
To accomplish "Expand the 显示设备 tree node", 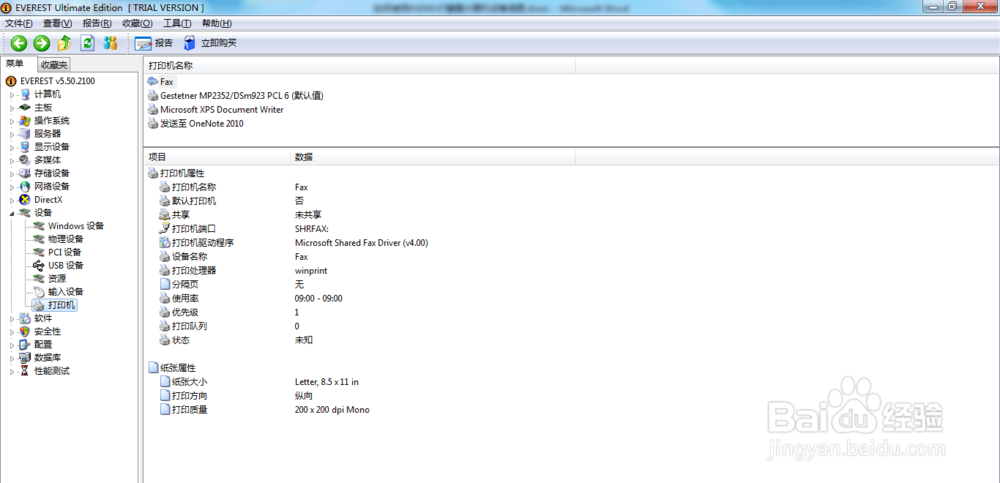I will click(11, 147).
